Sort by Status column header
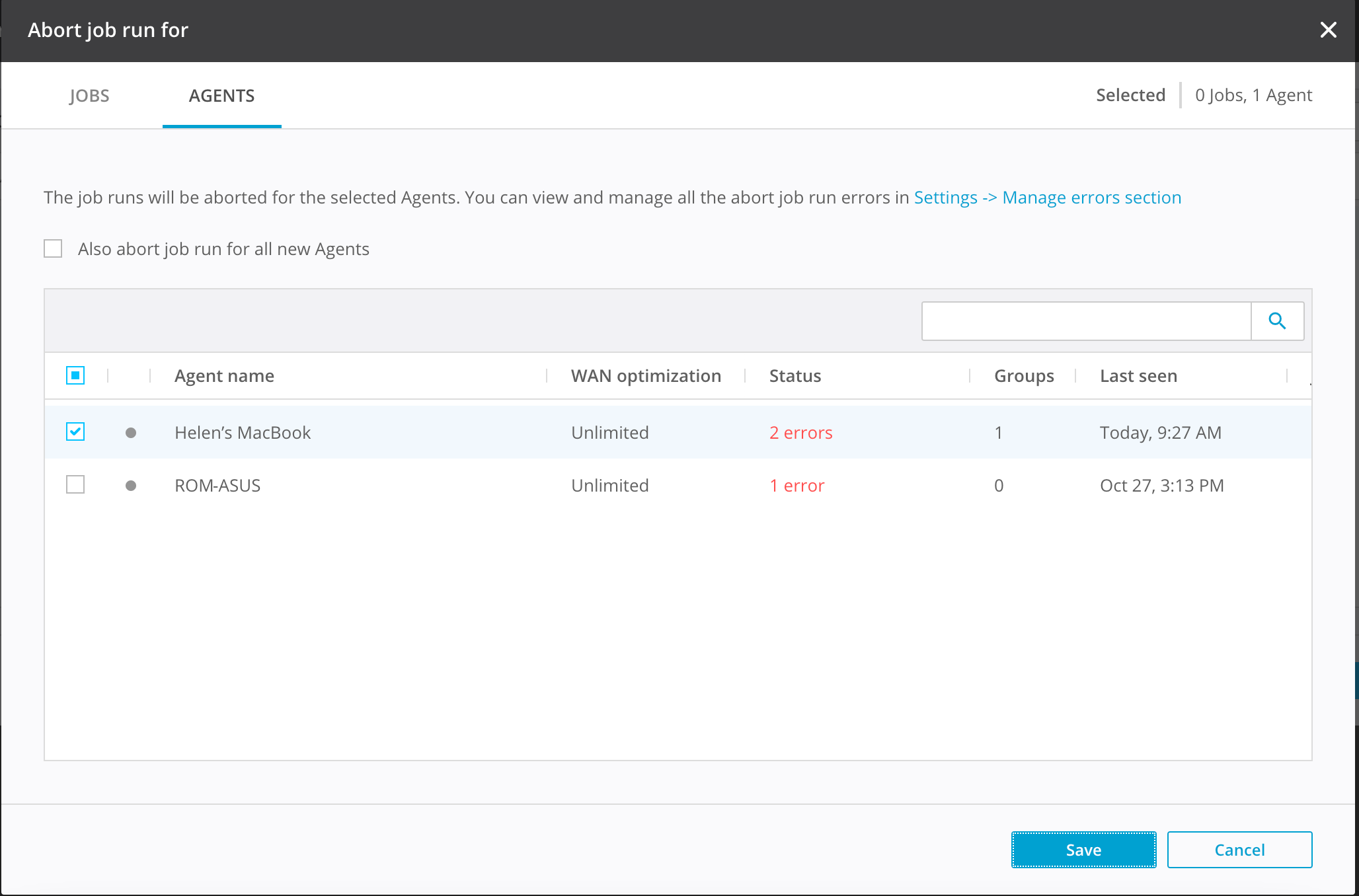The width and height of the screenshot is (1359, 896). point(795,376)
